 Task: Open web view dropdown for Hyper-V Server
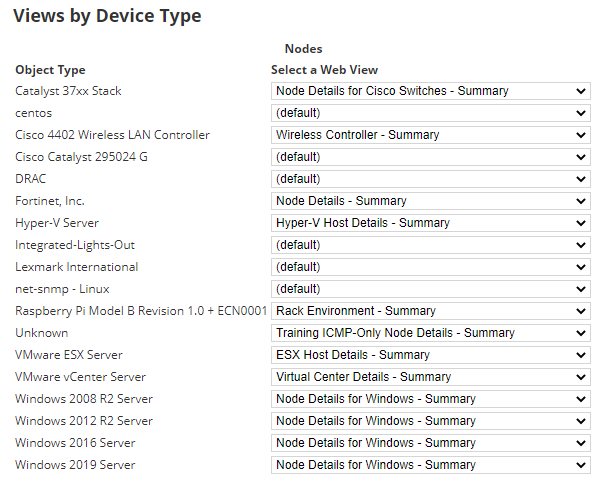pyautogui.click(x=431, y=223)
